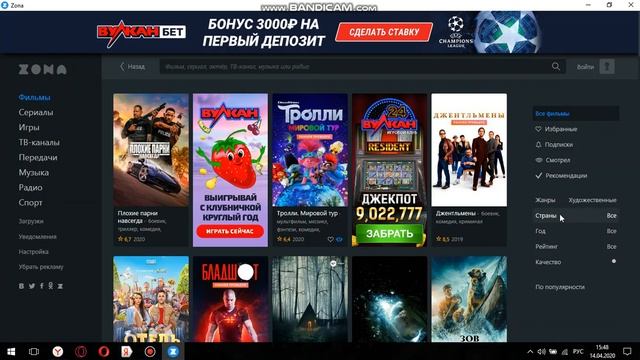The image size is (640, 360).
Task: Open the red Opera browser taskbar icon
Action: [104, 351]
